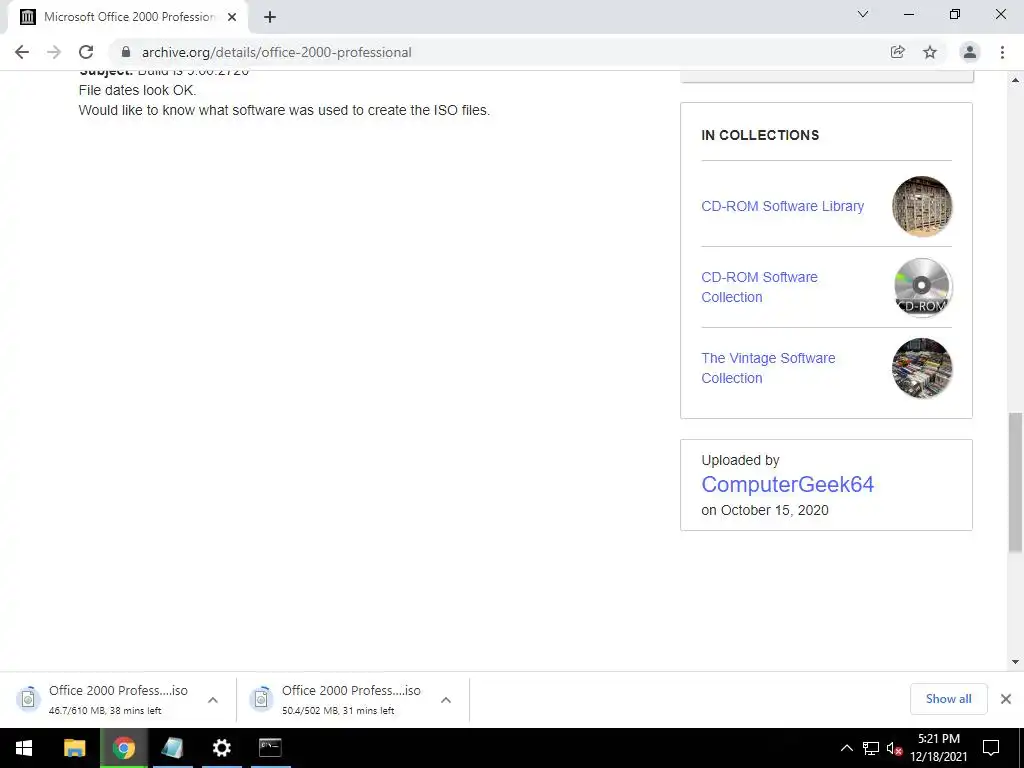
Task: Click the scrollbar up arrow
Action: tap(1016, 80)
